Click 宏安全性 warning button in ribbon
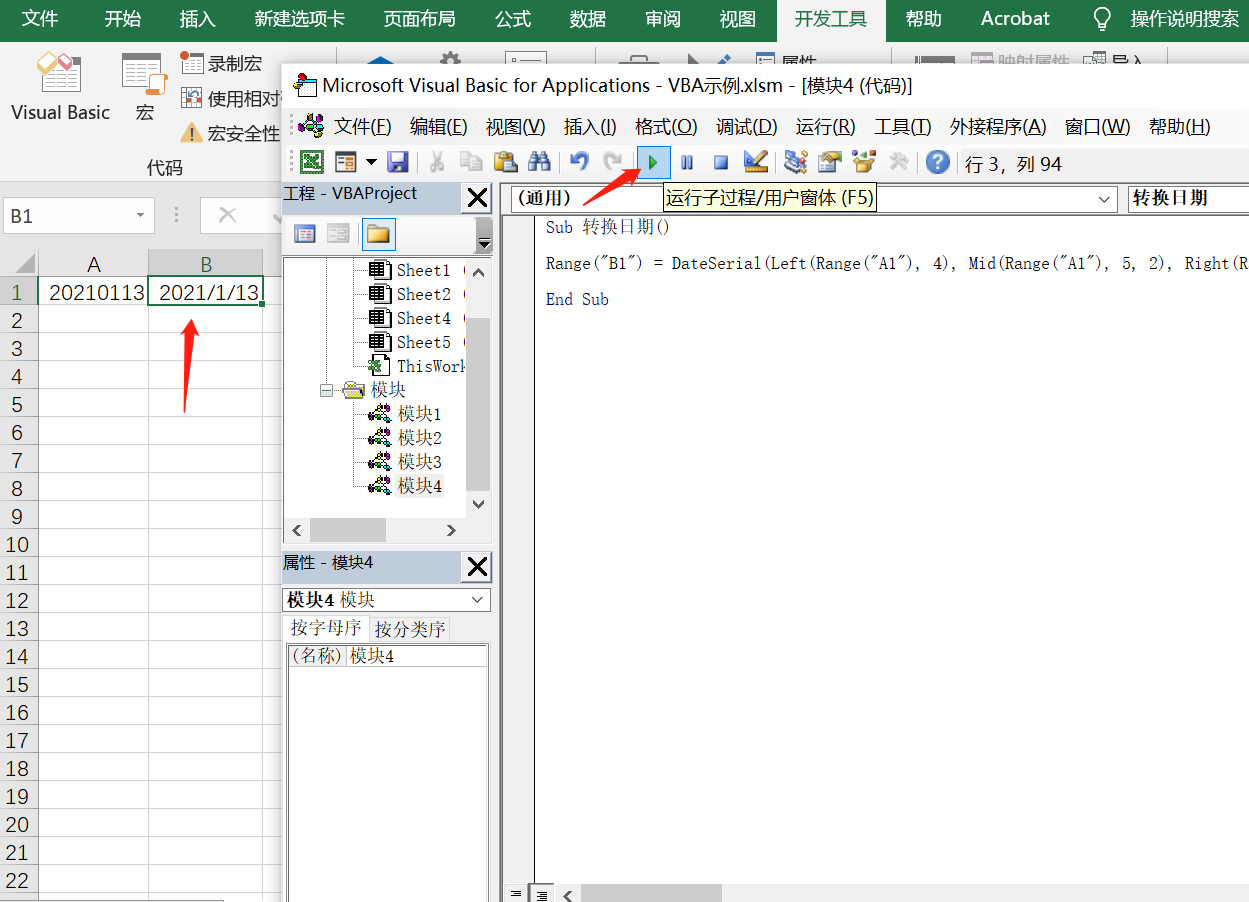This screenshot has width=1249, height=902. 231,133
